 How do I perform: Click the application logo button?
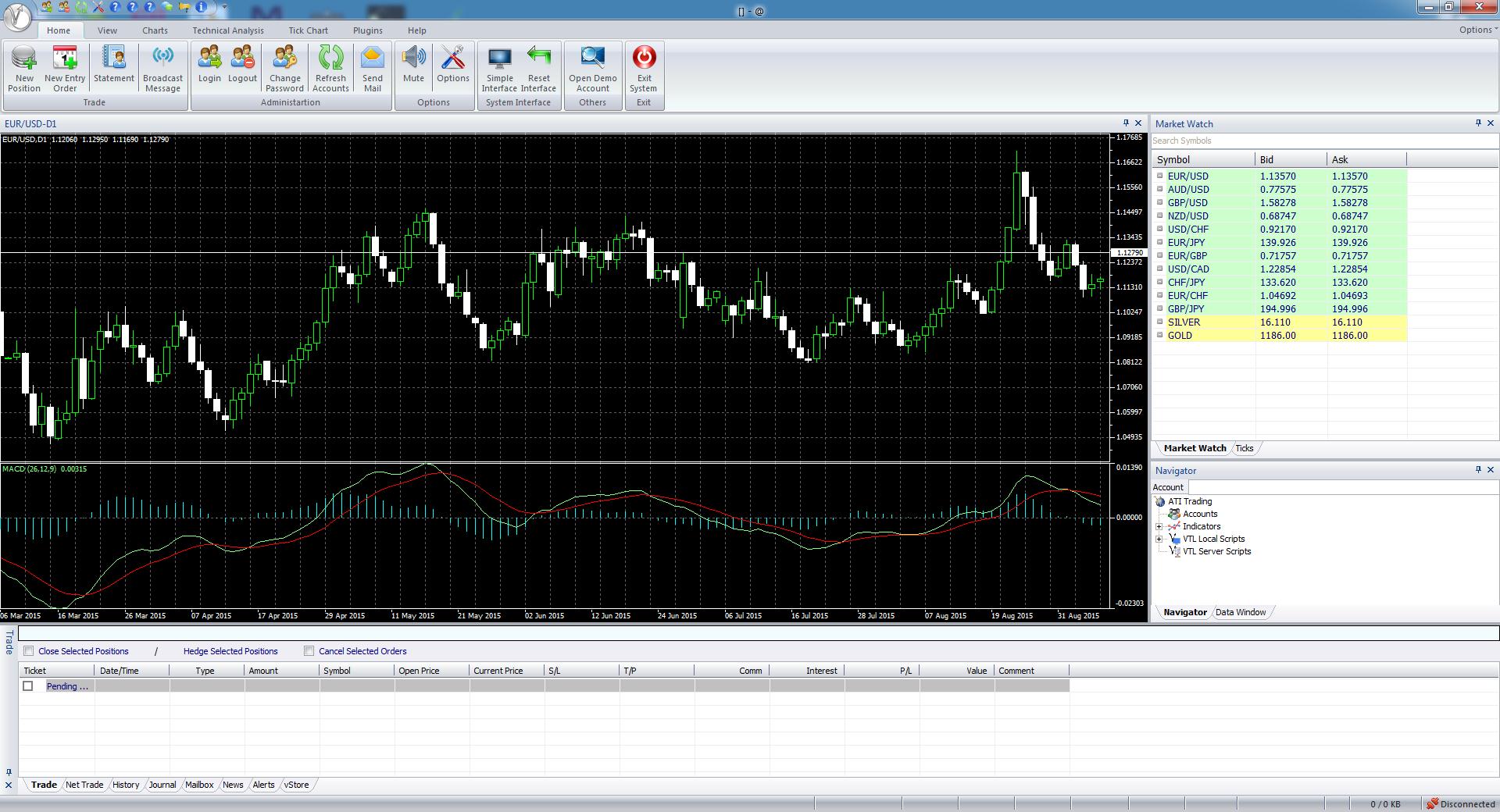coord(17,17)
